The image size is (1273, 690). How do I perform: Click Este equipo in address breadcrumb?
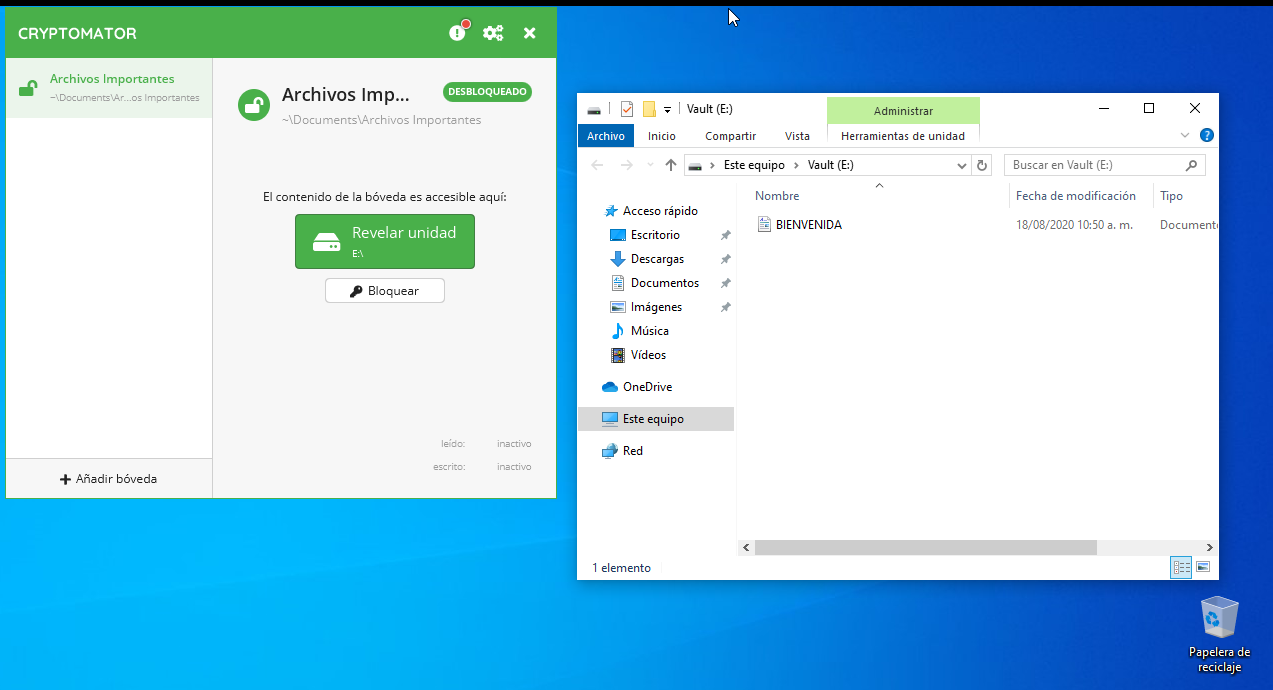(755, 165)
